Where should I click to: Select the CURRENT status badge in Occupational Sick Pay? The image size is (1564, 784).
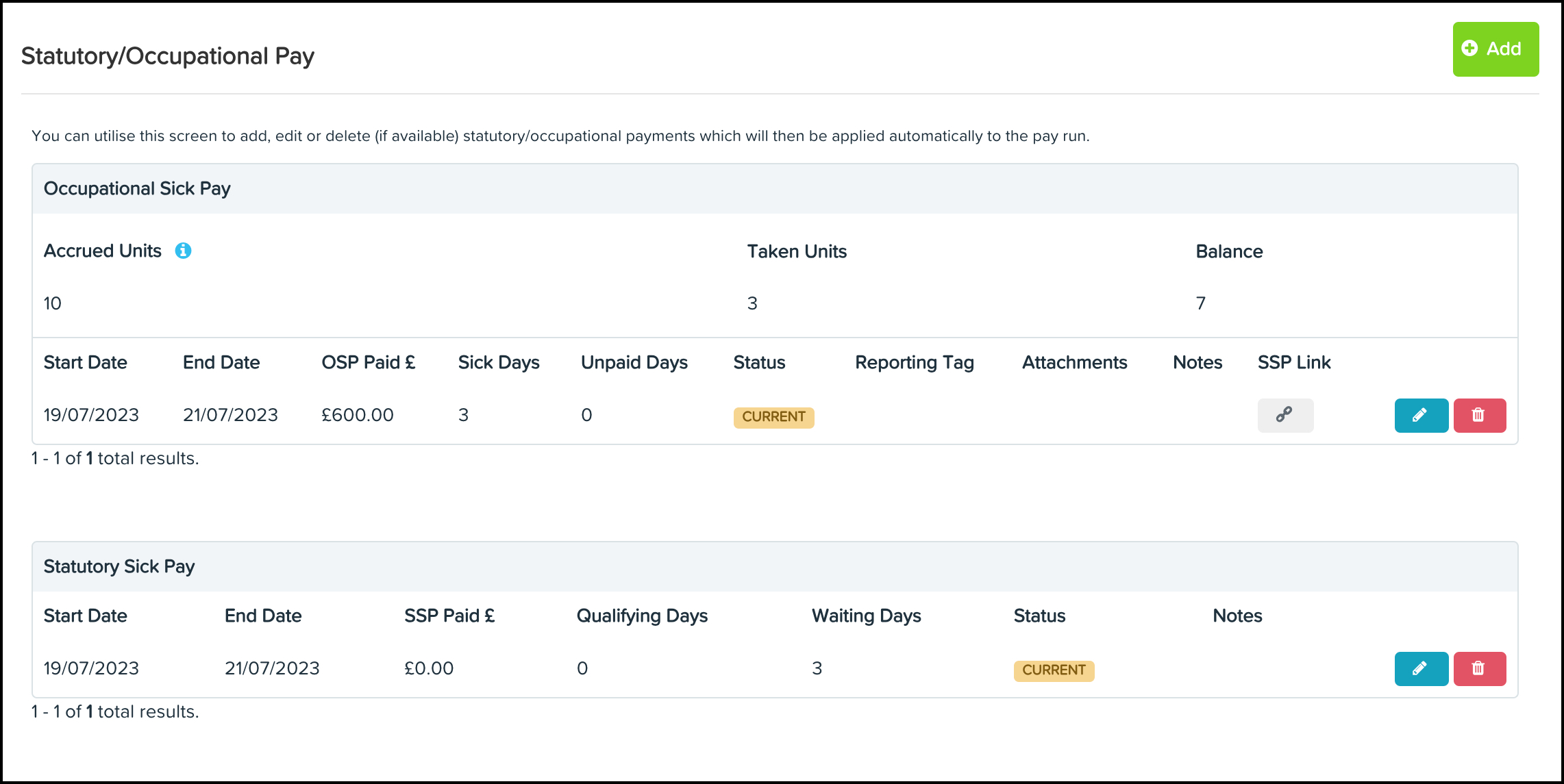773,416
